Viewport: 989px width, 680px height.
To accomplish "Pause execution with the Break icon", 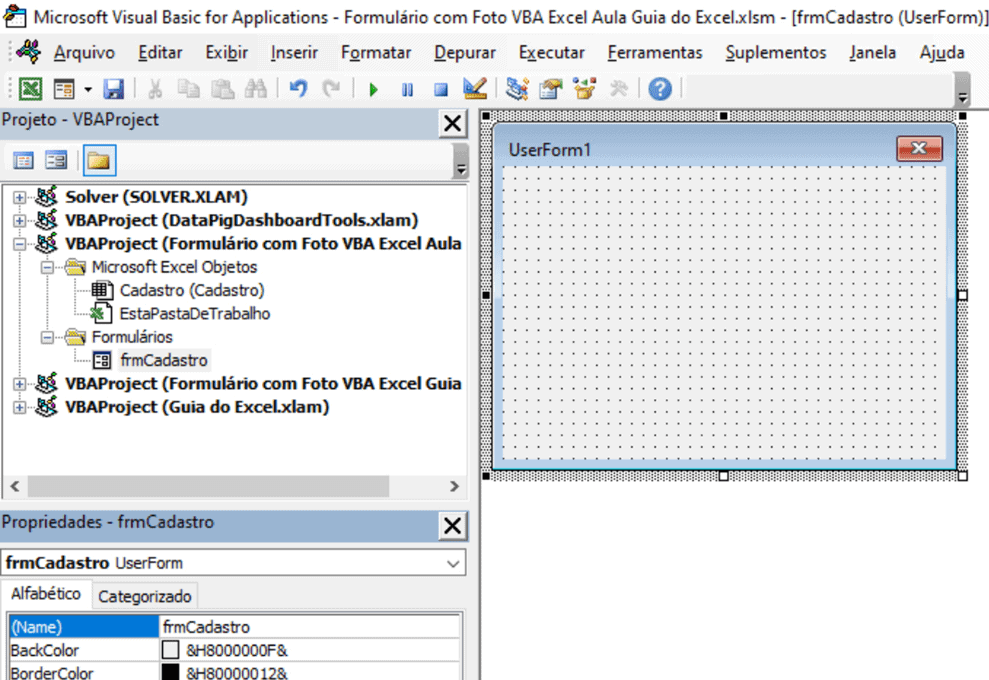I will [407, 90].
